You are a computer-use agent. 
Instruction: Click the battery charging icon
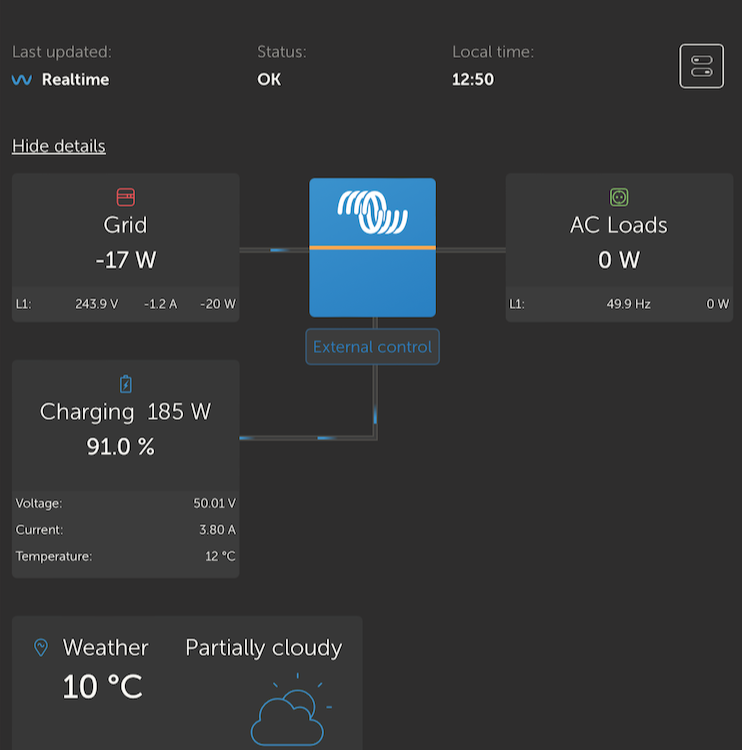coord(126,384)
